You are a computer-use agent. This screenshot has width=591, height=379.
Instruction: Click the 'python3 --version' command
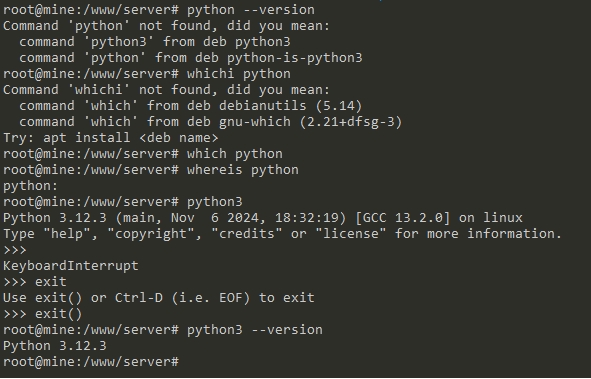(x=254, y=330)
